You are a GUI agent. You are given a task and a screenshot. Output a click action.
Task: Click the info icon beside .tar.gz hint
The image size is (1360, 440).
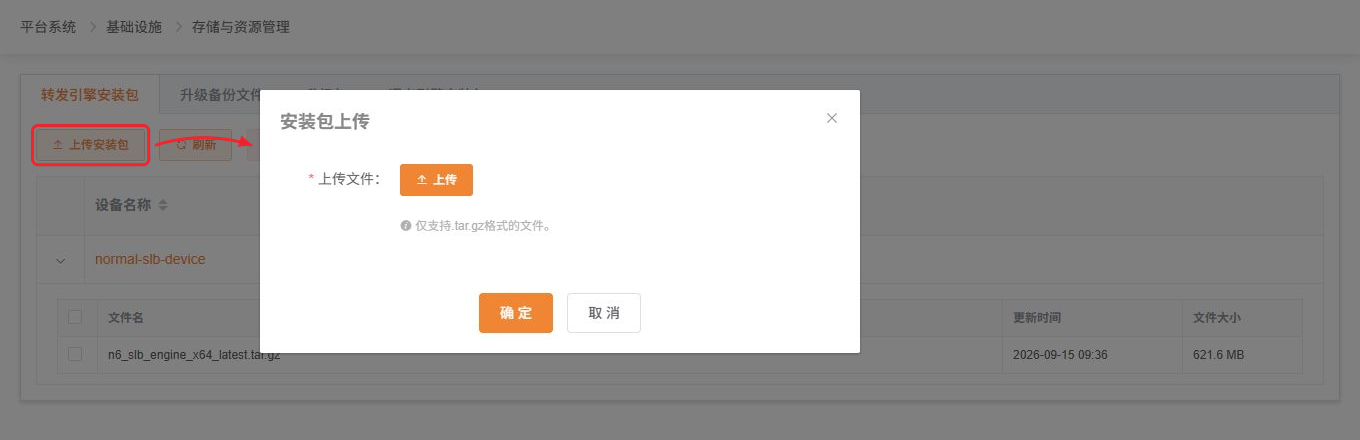[x=406, y=226]
